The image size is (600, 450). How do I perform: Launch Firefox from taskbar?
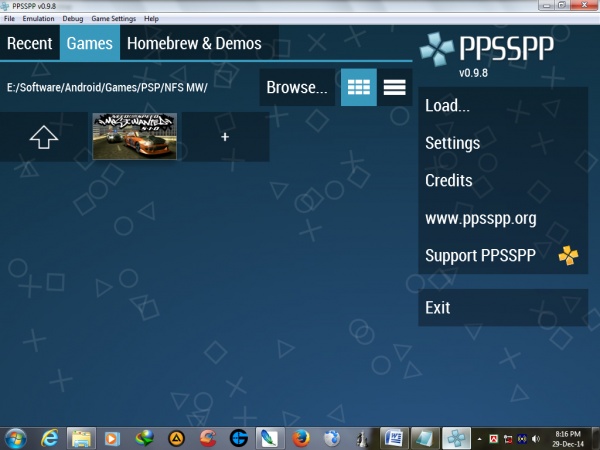[x=301, y=439]
